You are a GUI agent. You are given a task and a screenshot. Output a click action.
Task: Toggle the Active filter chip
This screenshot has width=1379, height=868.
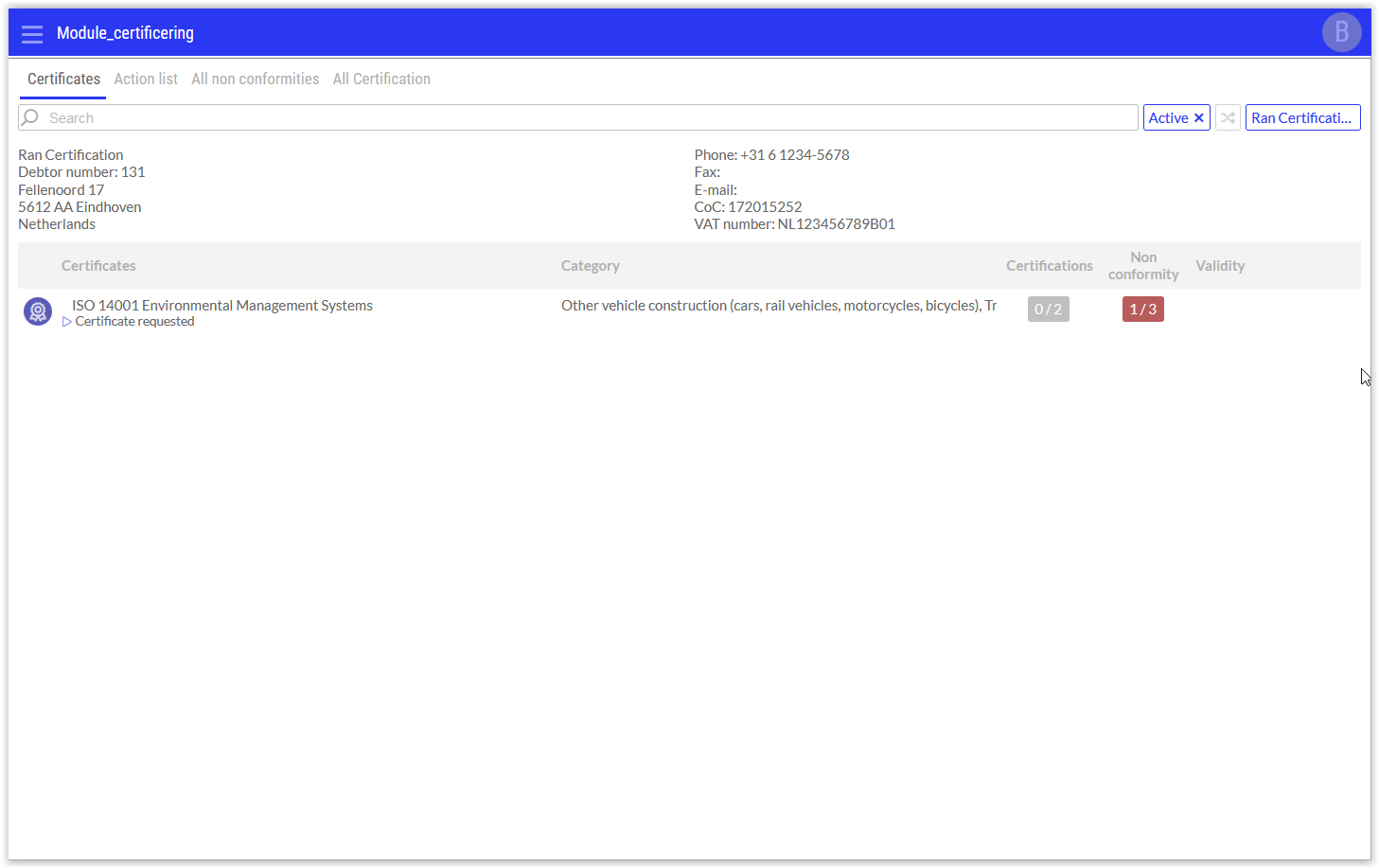(x=1168, y=118)
